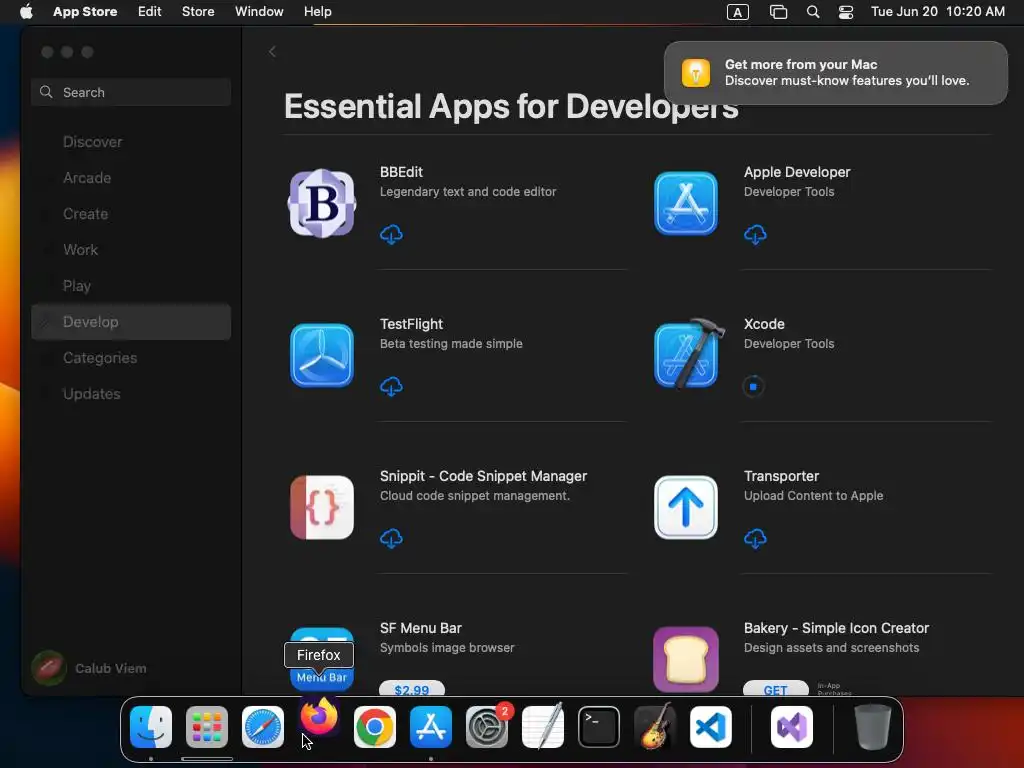The image size is (1024, 768).
Task: Open Categories in the sidebar
Action: [131, 358]
